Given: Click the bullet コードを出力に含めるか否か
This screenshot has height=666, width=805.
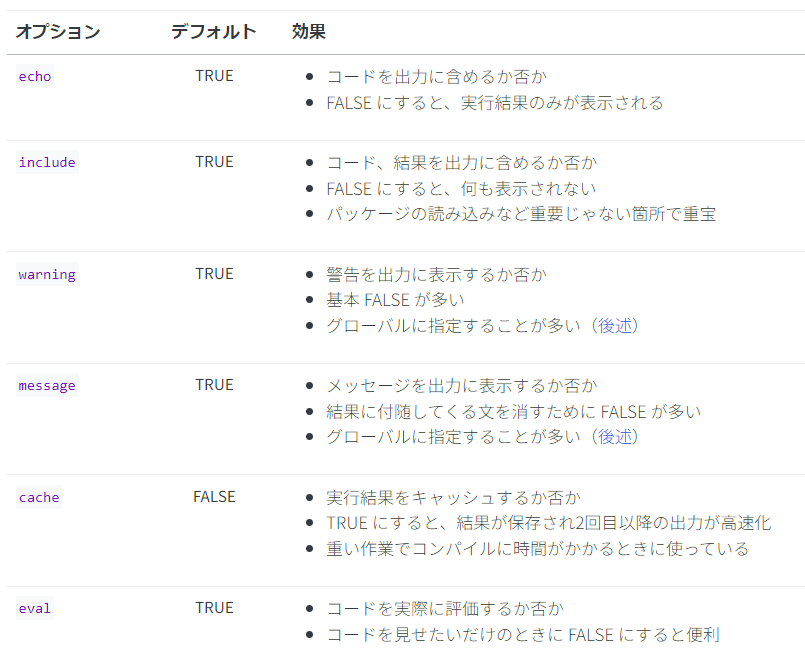Looking at the screenshot, I should click(x=436, y=77).
